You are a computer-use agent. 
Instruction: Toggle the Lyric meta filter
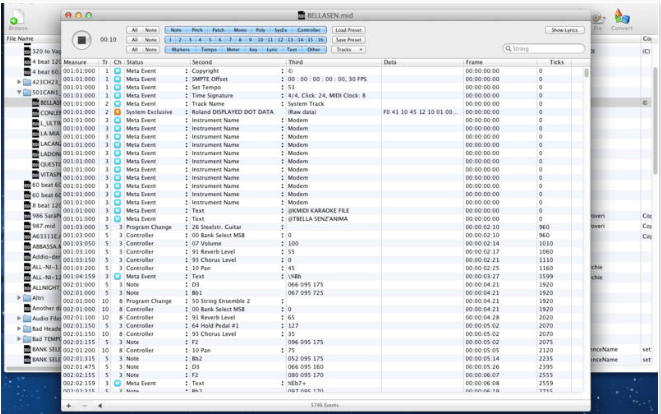click(272, 49)
